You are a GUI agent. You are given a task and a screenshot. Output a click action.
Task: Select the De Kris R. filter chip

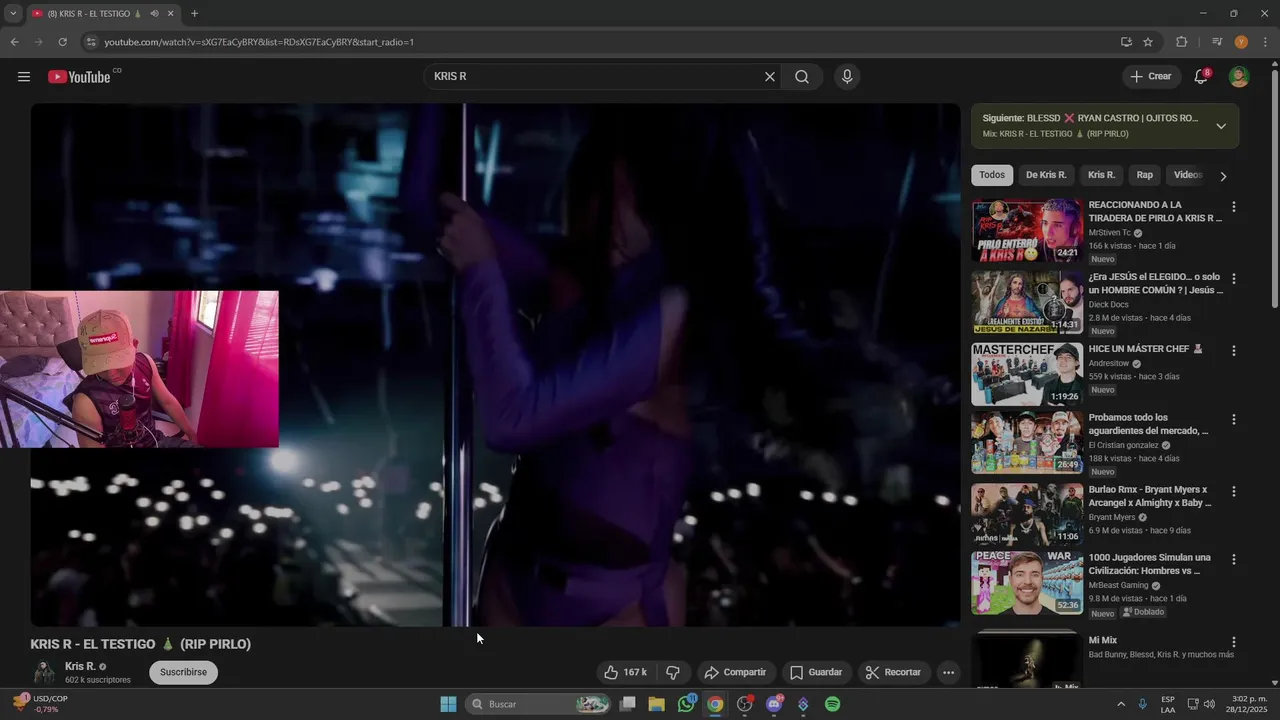point(1046,175)
